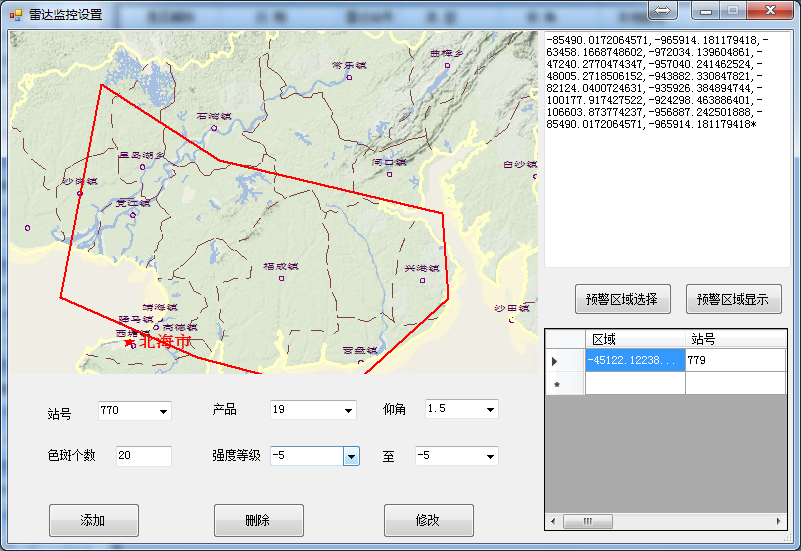Open the 至 dropdown list
The height and width of the screenshot is (551, 801).
490,456
